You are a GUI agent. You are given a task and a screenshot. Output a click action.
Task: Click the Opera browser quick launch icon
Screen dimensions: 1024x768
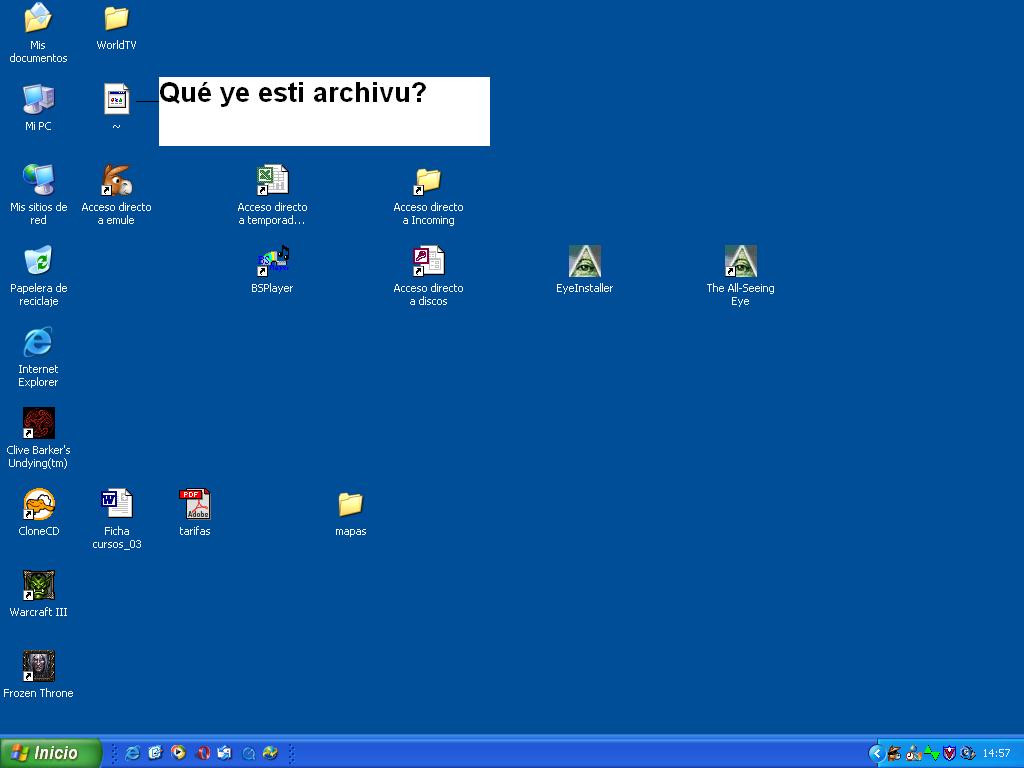[202, 753]
